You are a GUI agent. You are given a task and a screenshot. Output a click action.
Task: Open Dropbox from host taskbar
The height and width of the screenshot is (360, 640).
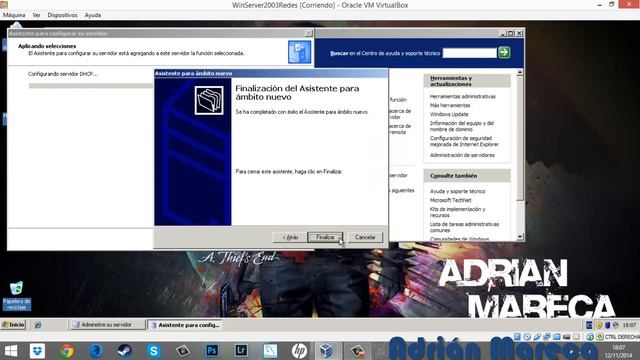37,351
